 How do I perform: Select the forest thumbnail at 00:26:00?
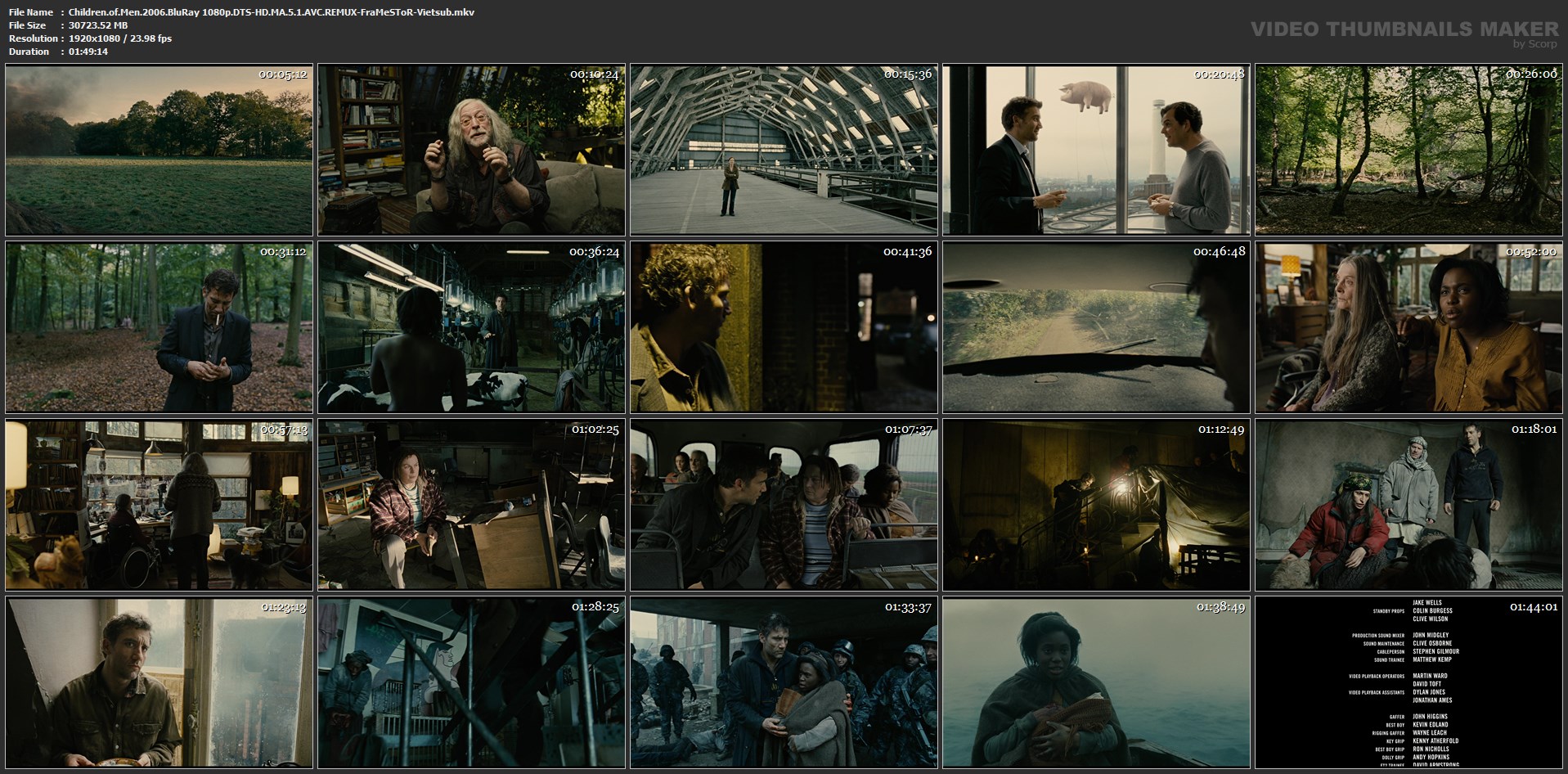(1409, 150)
